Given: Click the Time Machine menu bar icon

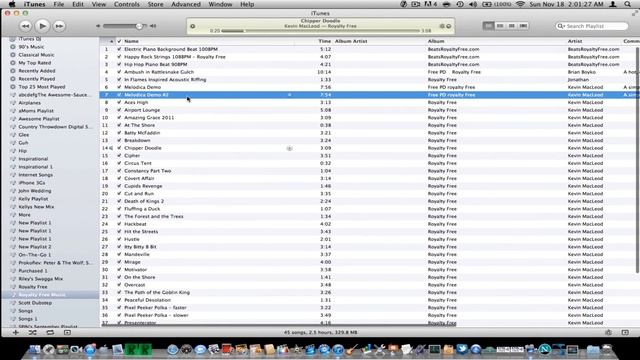Looking at the screenshot, I should pyautogui.click(x=460, y=4).
